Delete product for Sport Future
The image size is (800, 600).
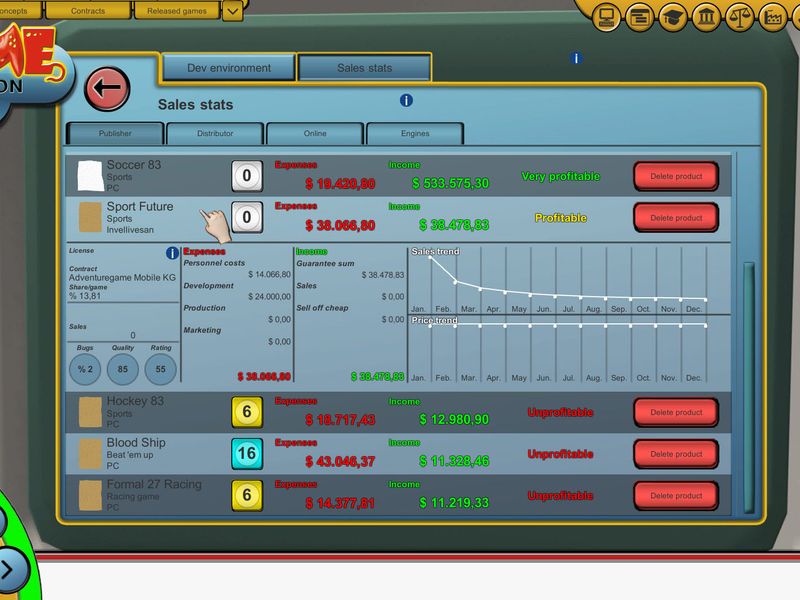[x=676, y=218]
